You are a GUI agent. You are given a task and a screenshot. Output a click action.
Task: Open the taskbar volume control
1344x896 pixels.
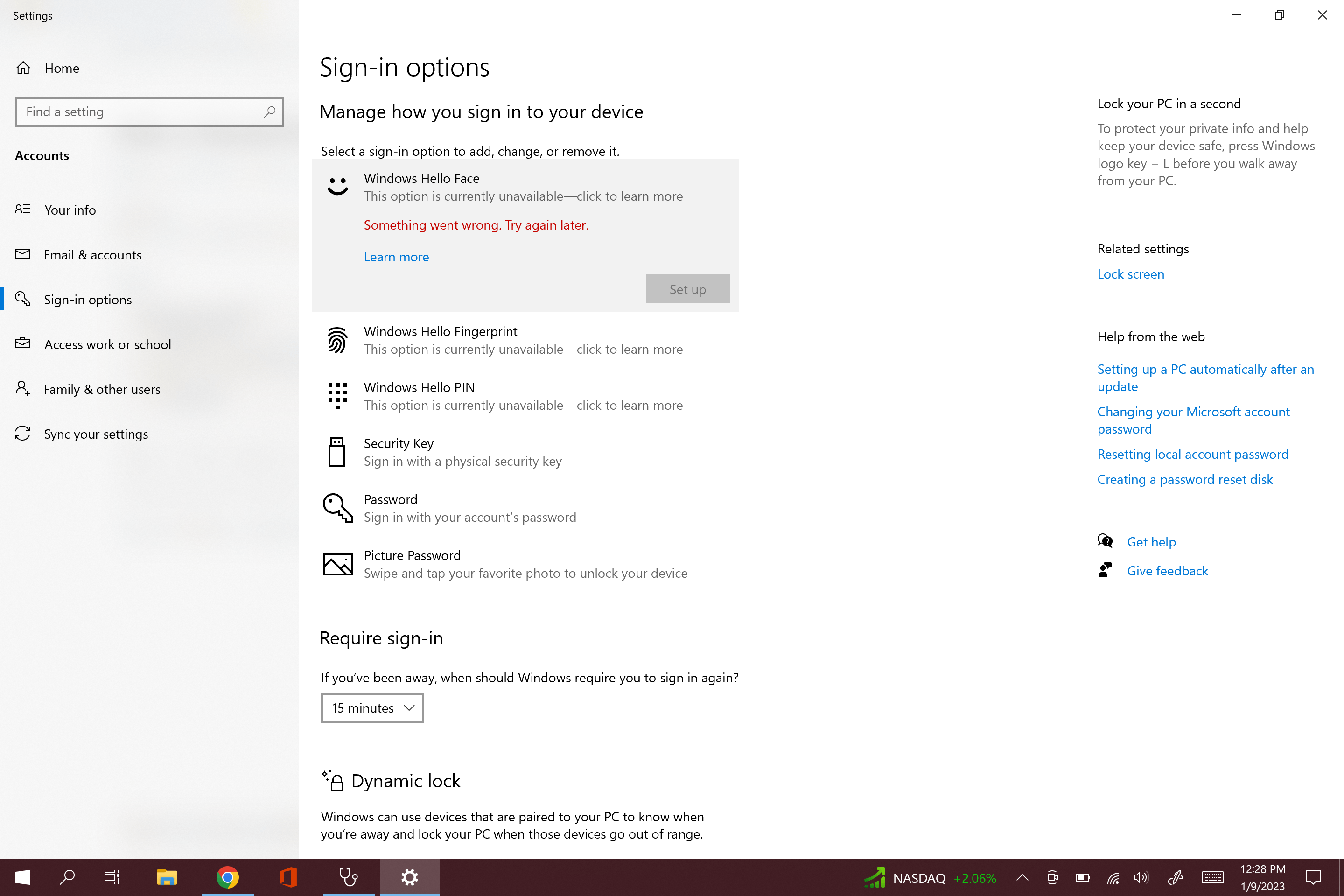click(x=1141, y=878)
